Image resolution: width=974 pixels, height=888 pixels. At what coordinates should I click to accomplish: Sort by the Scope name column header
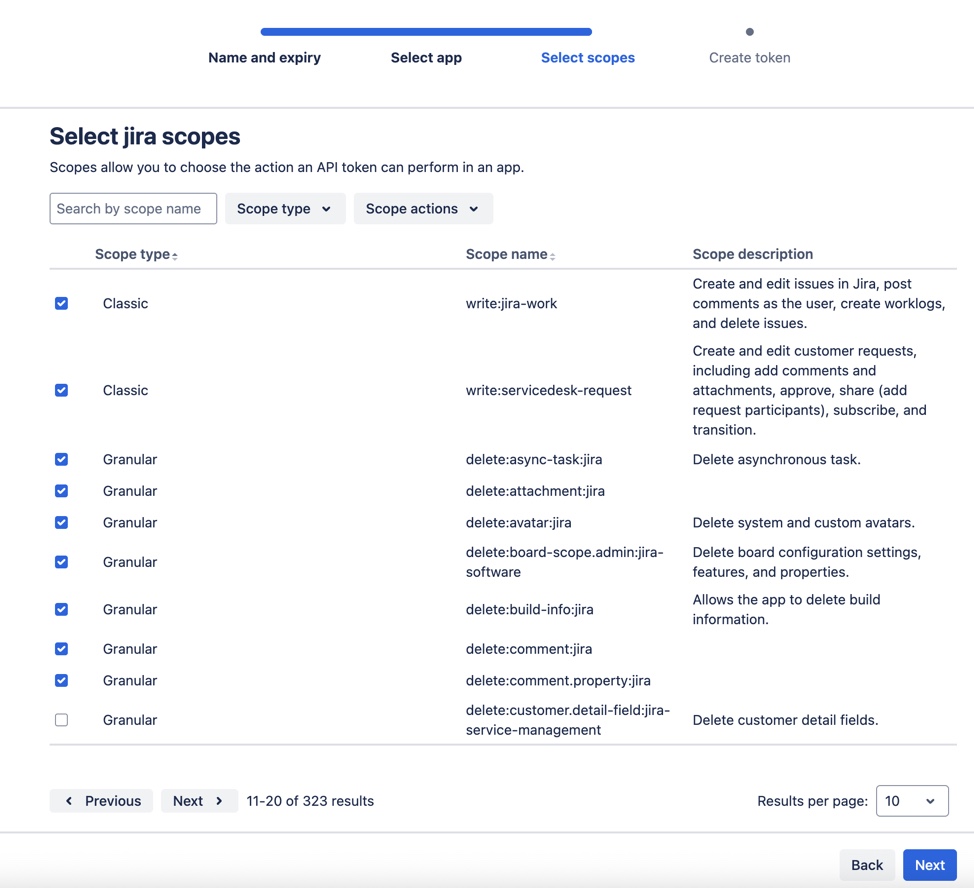point(510,254)
